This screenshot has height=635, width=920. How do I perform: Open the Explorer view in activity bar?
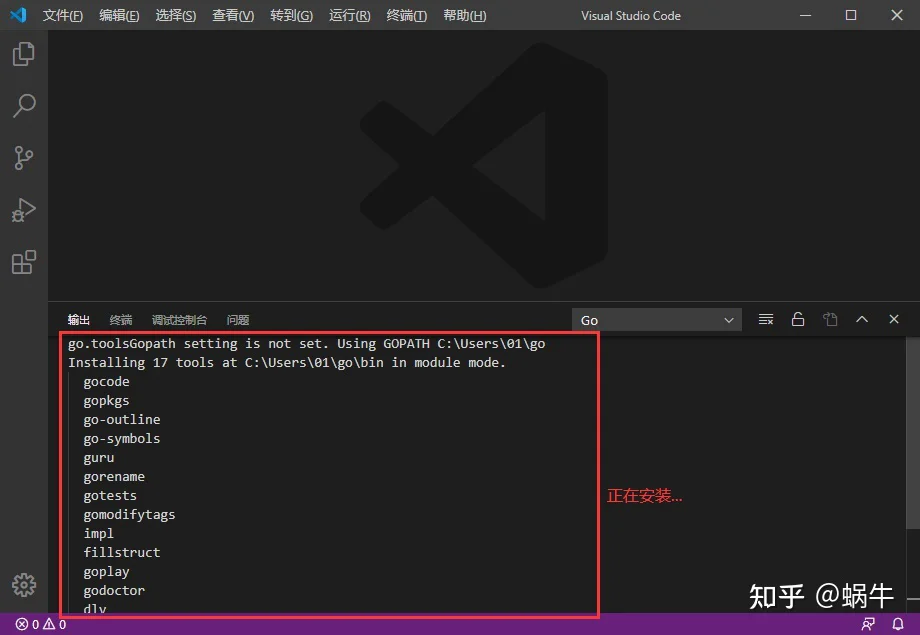(x=23, y=54)
